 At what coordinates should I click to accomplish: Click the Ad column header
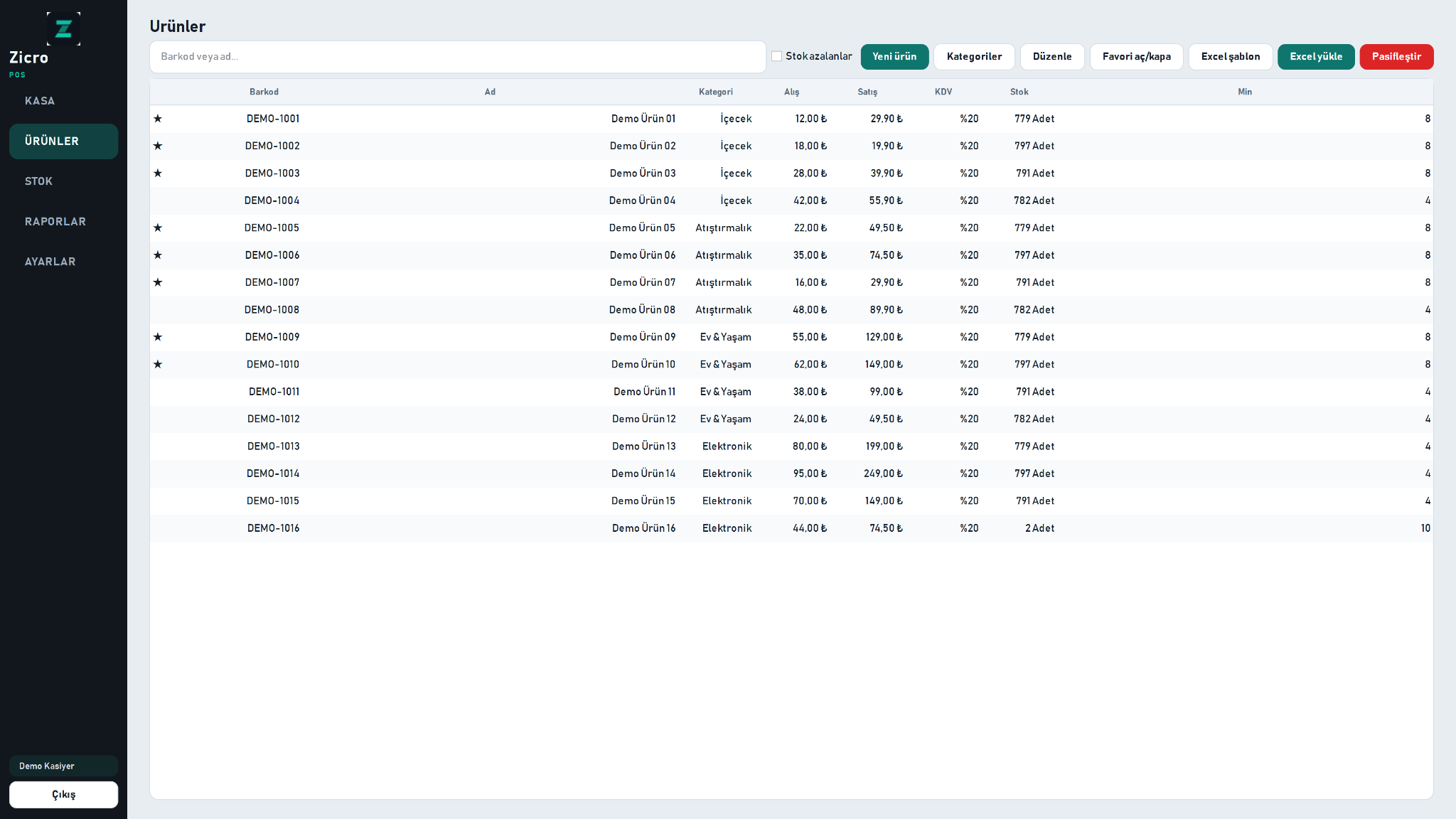(490, 92)
